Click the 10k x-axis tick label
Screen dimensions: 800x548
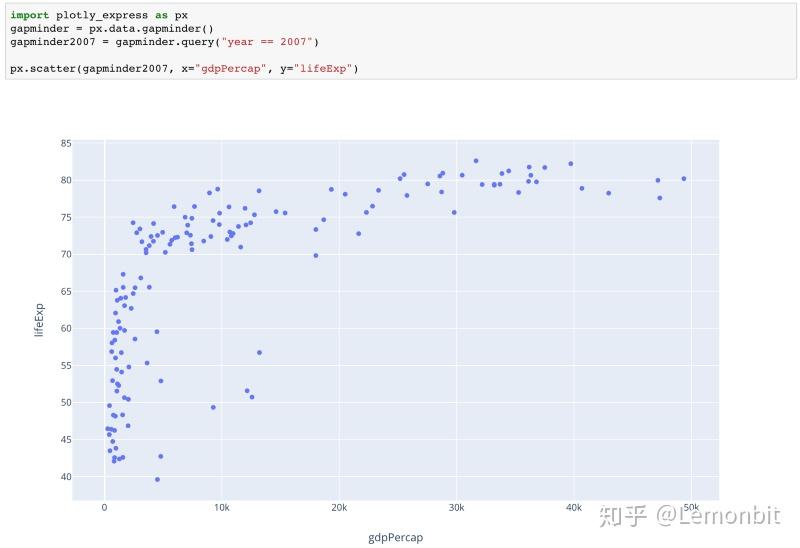221,508
